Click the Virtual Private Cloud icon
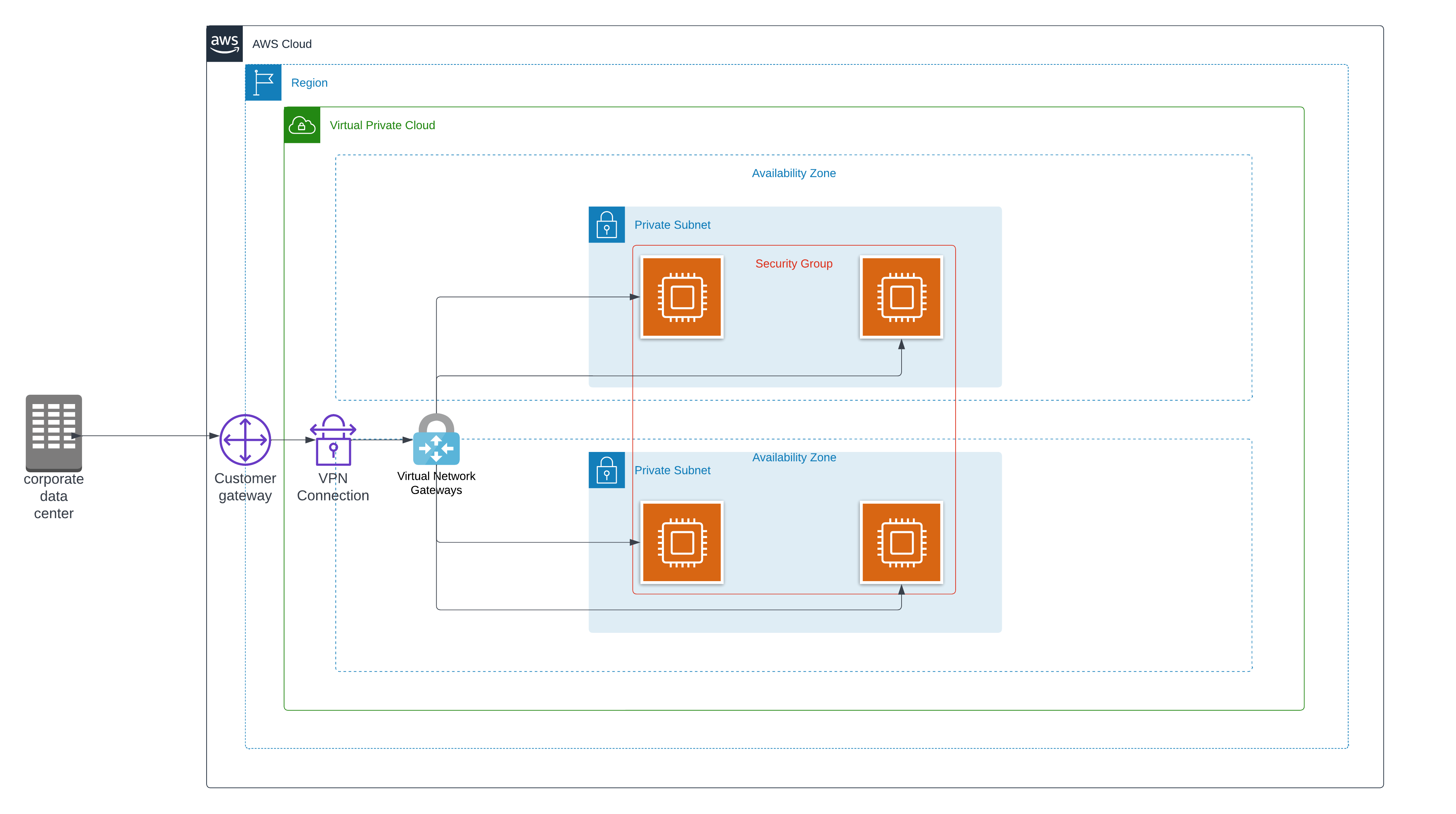This screenshot has height=814, width=1456. [x=302, y=125]
